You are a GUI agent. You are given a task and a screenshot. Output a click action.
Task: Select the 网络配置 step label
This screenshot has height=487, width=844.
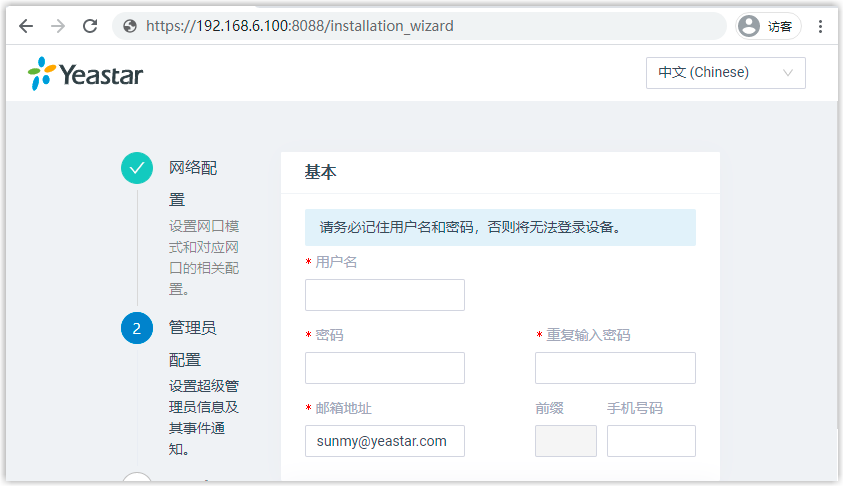[192, 183]
